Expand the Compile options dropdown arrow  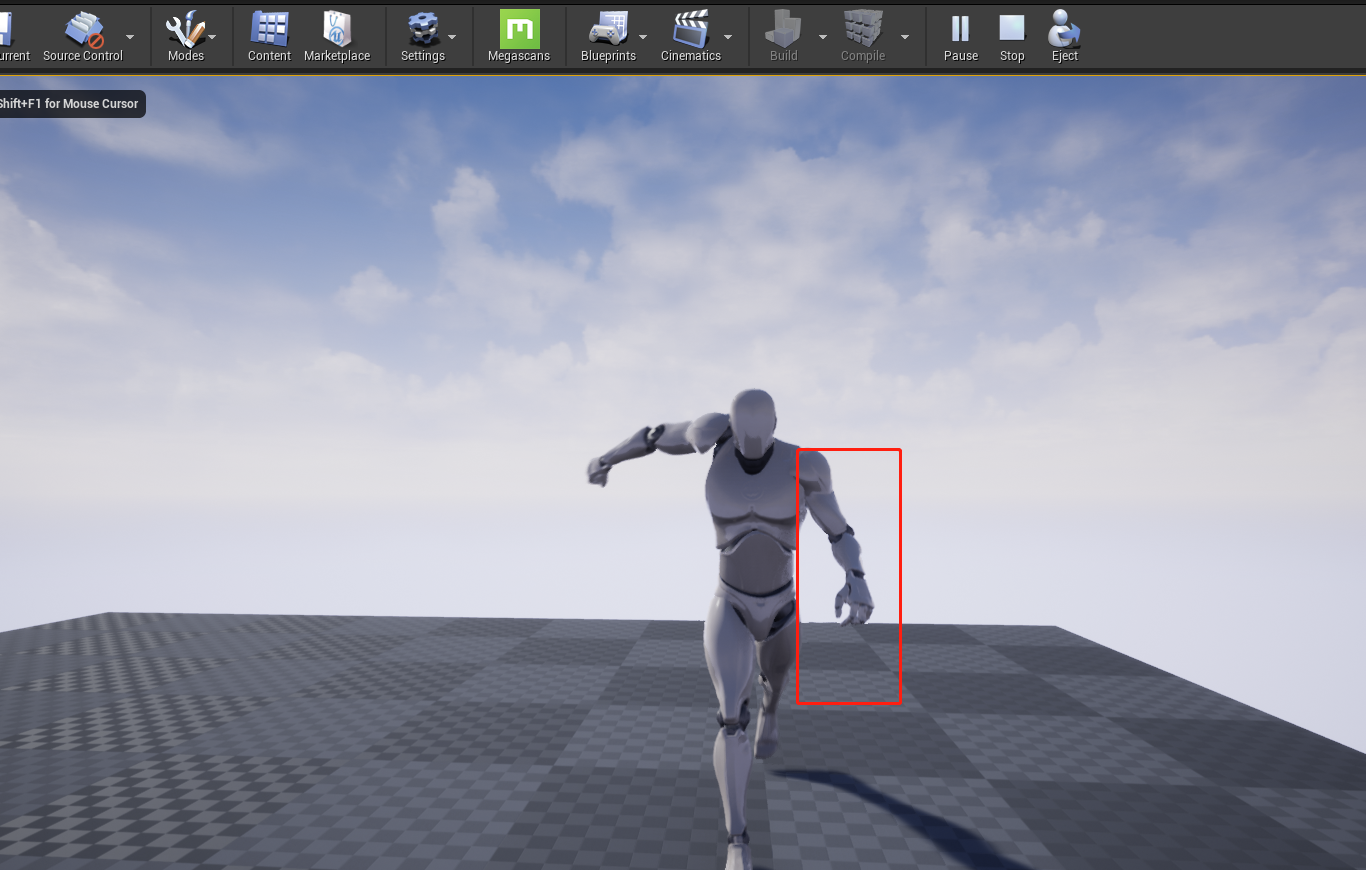tap(905, 36)
